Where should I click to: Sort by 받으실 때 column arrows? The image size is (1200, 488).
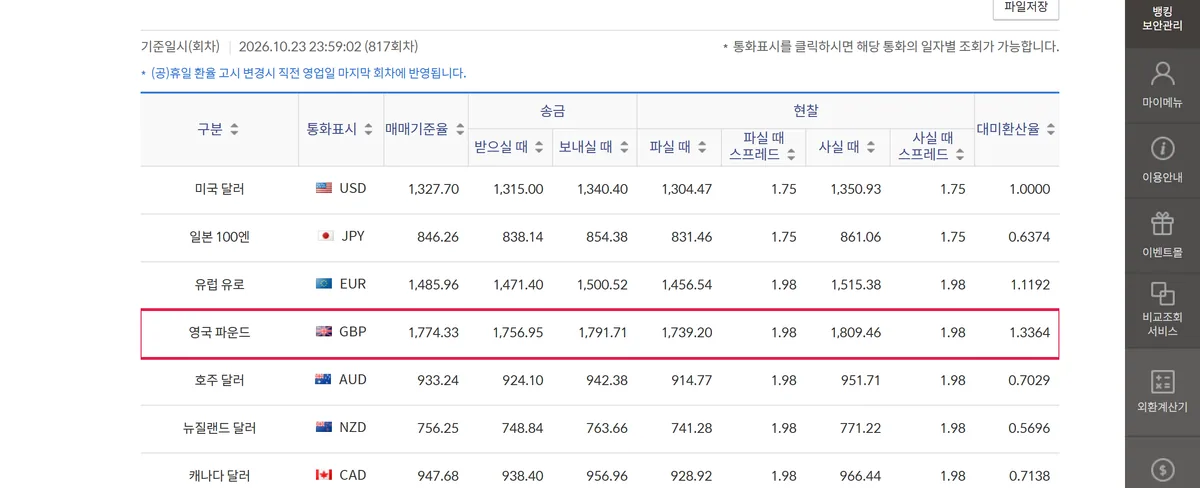click(539, 147)
